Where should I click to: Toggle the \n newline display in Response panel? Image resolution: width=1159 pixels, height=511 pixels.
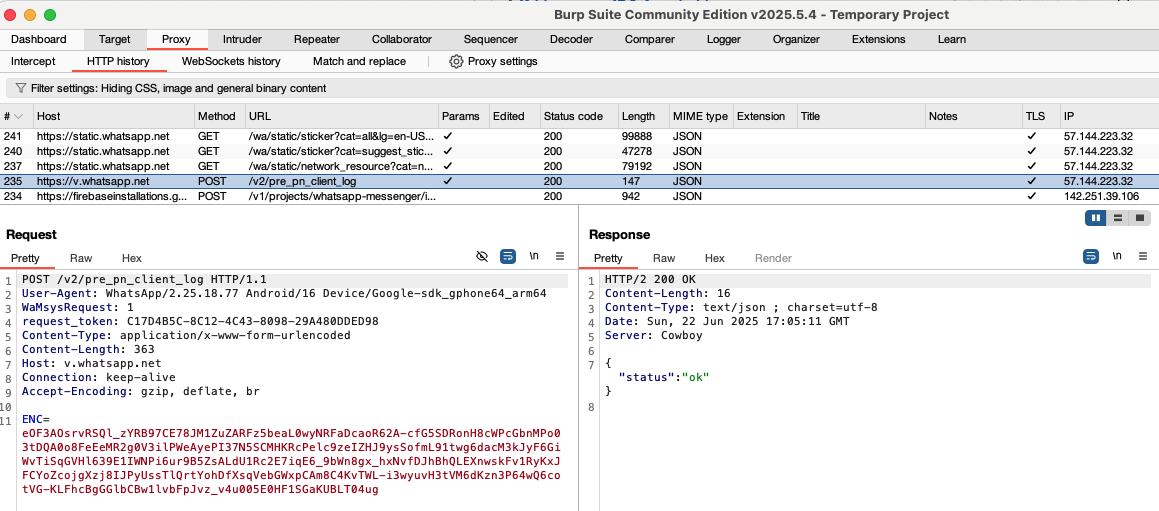[1117, 256]
